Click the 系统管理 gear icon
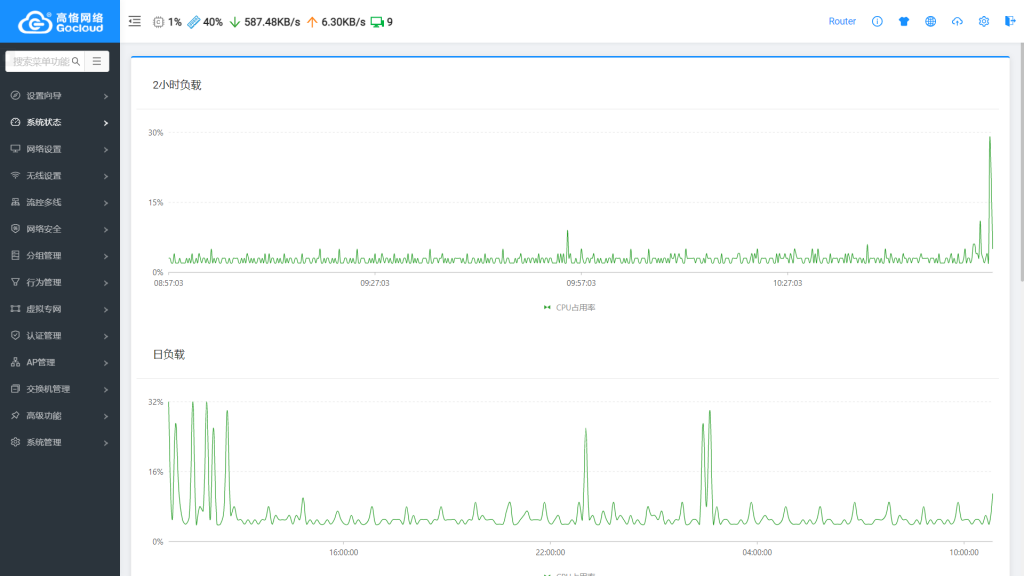This screenshot has height=576, width=1024. (15, 442)
